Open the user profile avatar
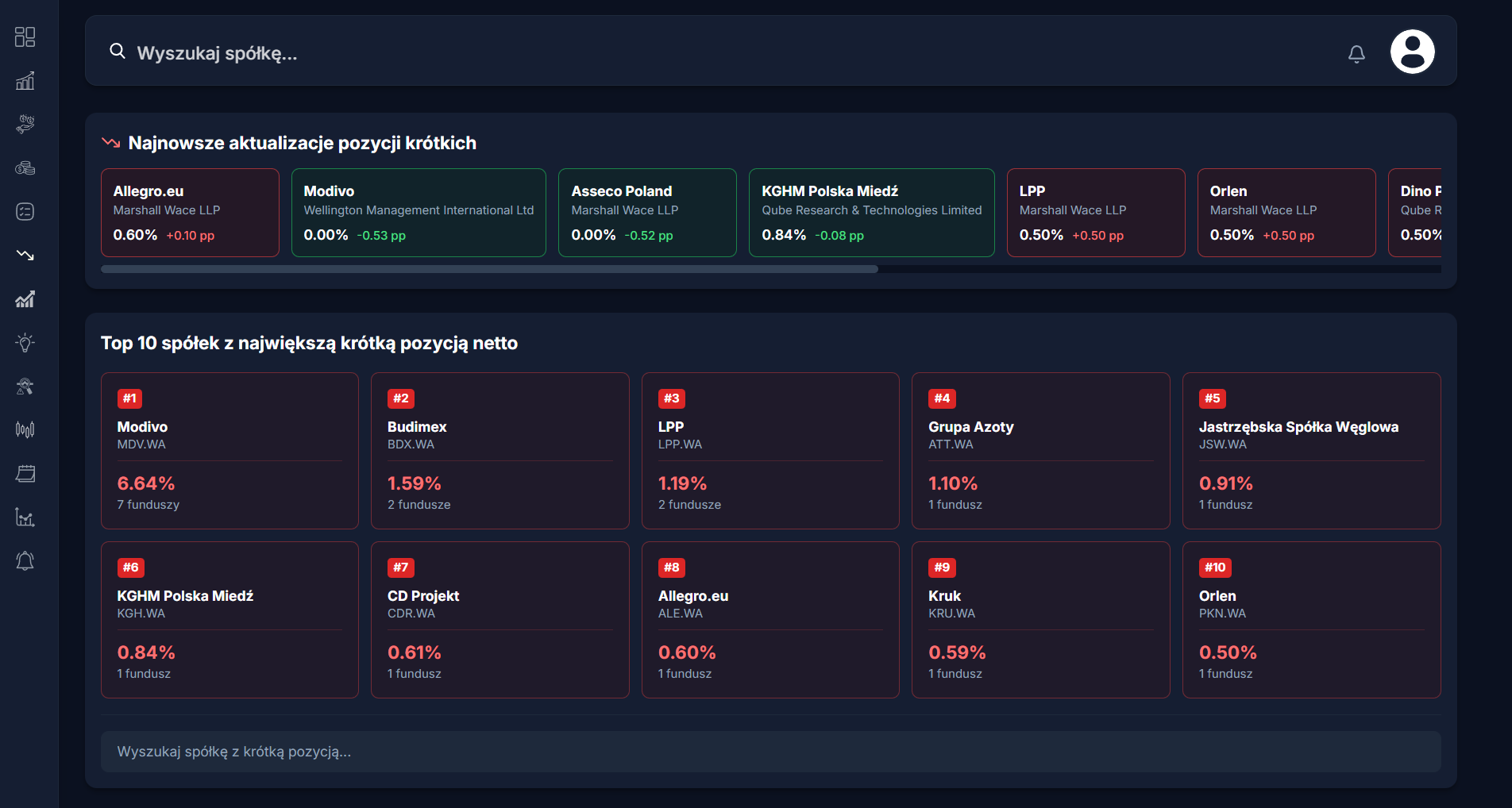The width and height of the screenshot is (1512, 808). (x=1412, y=52)
